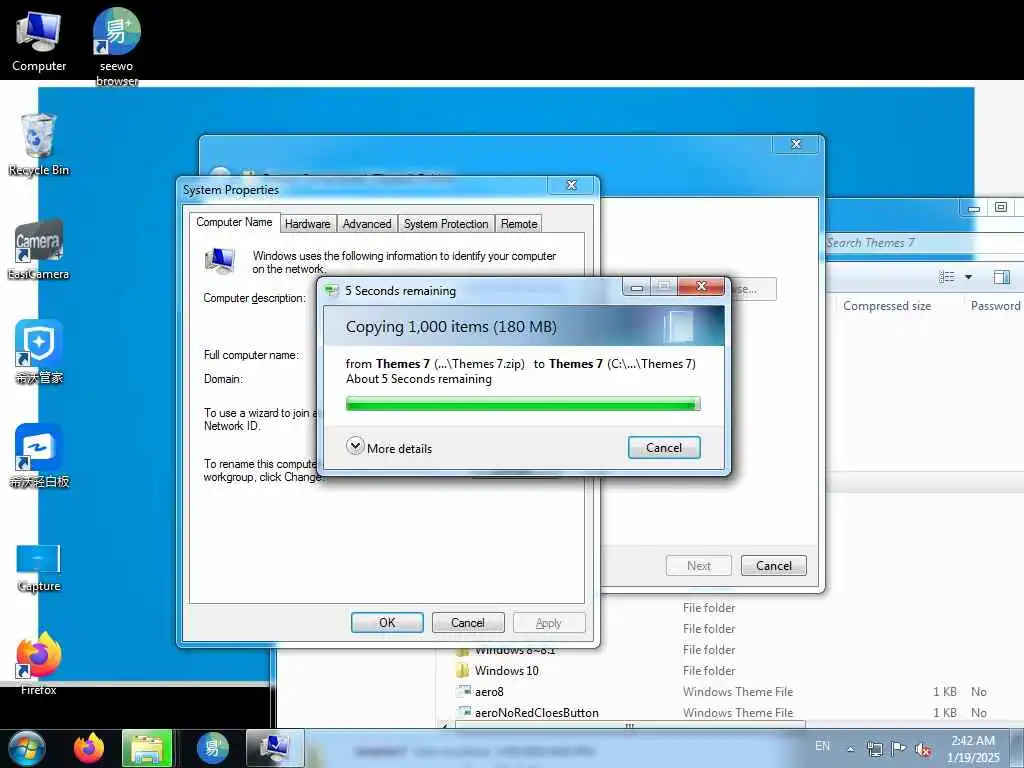Select the Windows 10 folder
The width and height of the screenshot is (1024, 768).
(506, 671)
